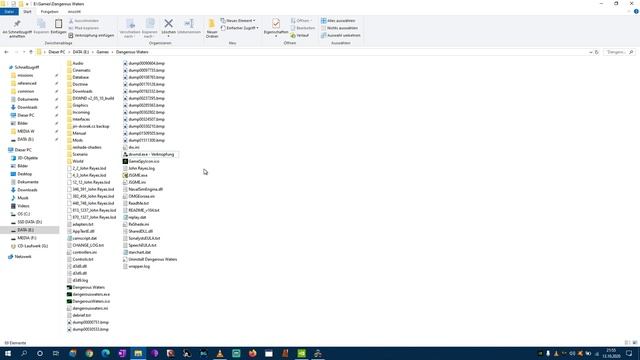Open the address bar history dropdown
Screen dimensions: 640x360
(591, 52)
